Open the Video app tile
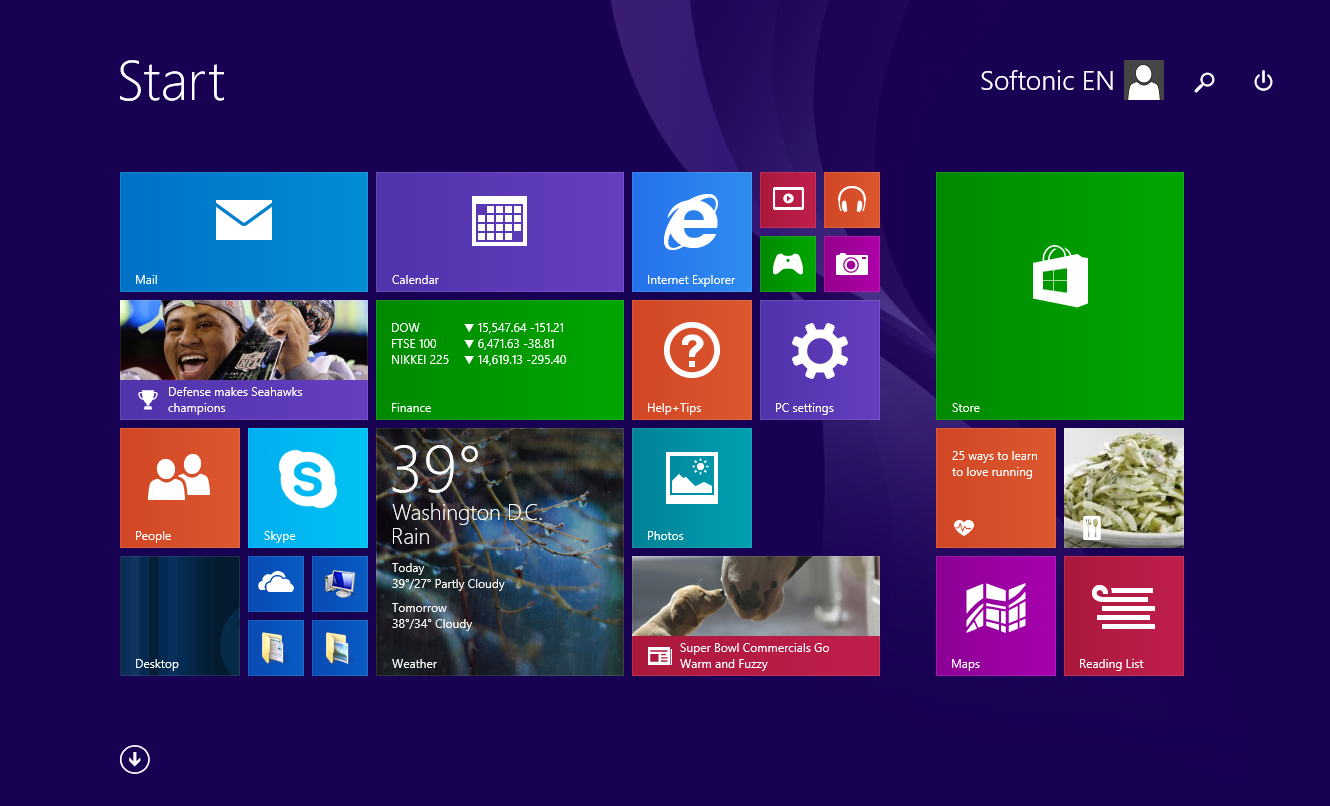This screenshot has width=1330, height=806. coord(788,200)
